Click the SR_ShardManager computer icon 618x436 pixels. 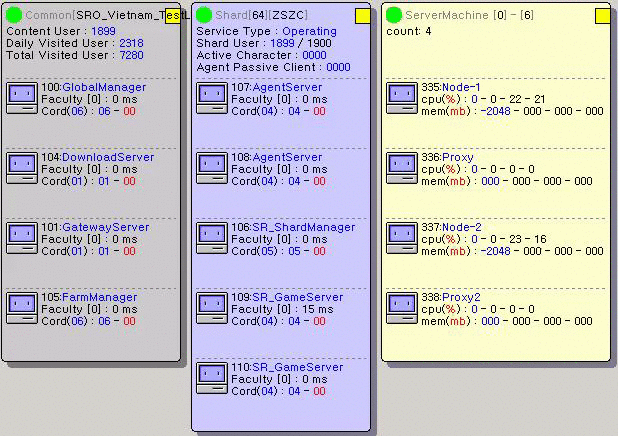point(212,238)
